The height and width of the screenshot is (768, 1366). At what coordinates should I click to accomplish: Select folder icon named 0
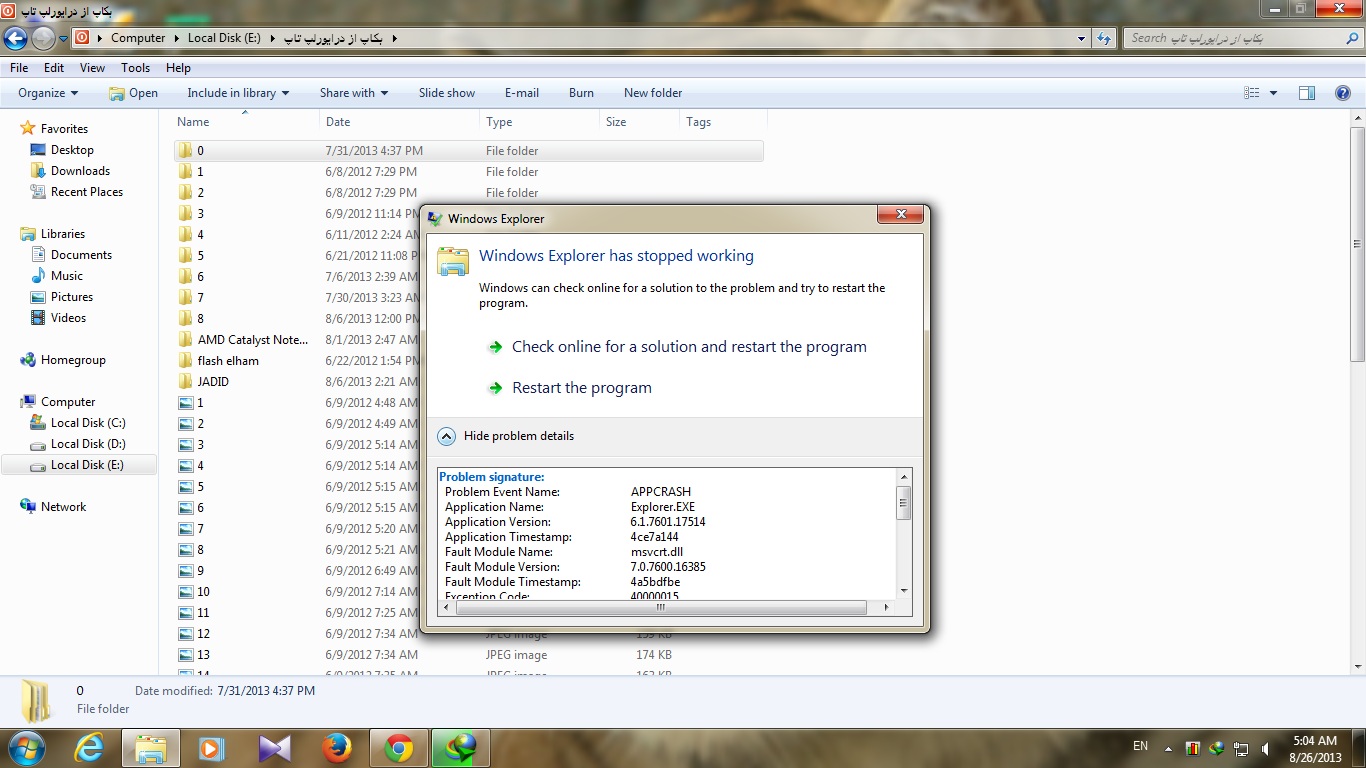[186, 151]
